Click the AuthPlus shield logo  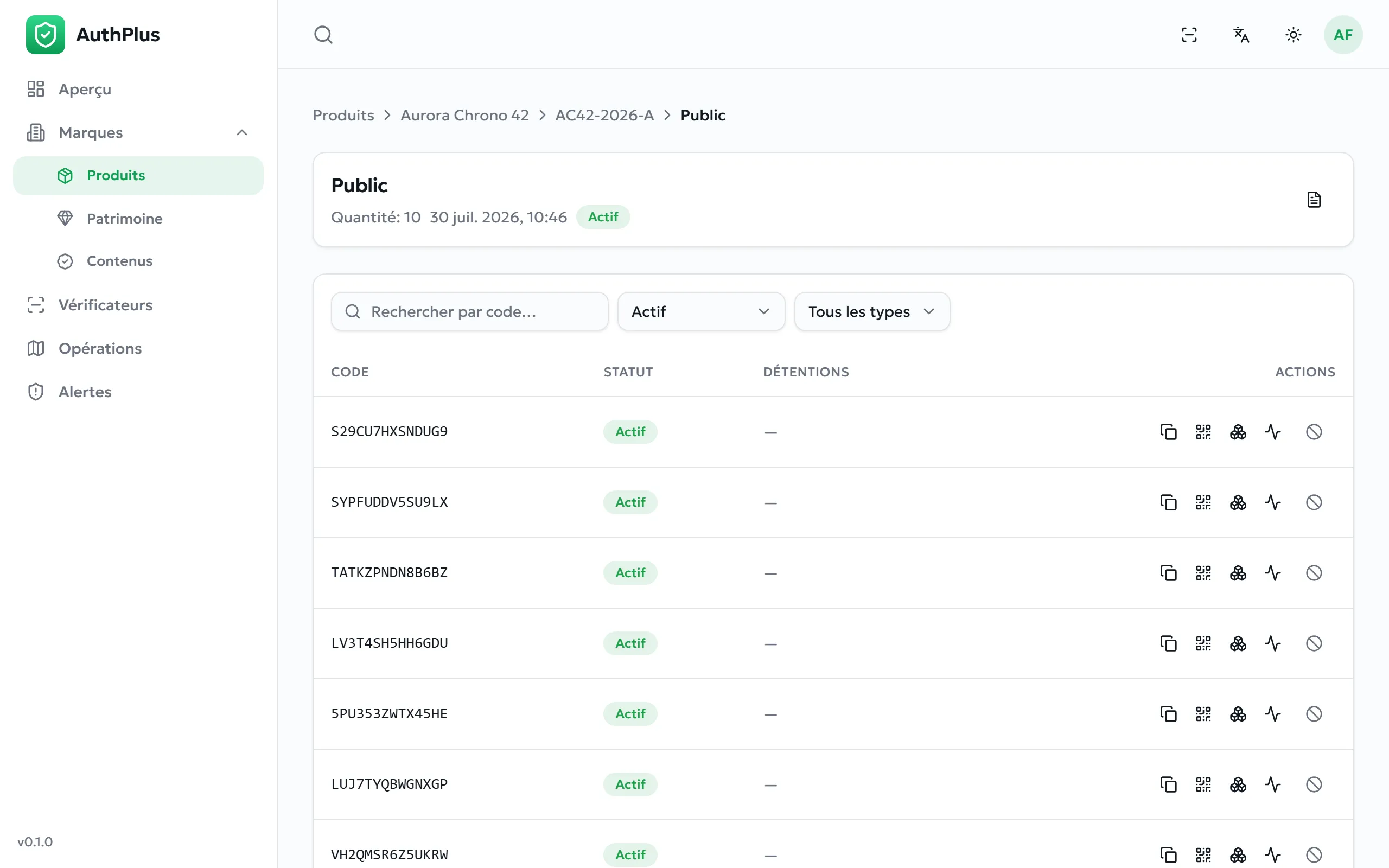[x=46, y=34]
